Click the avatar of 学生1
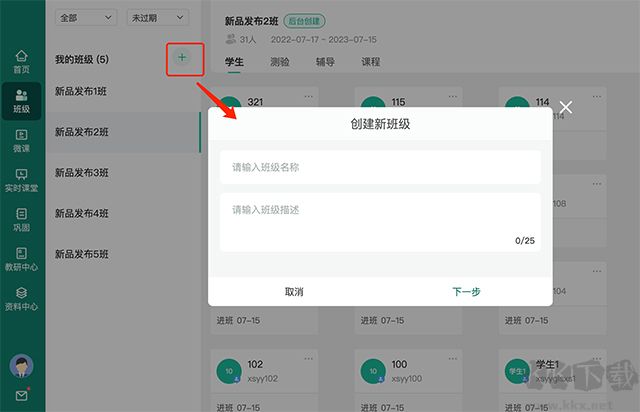Image resolution: width=640 pixels, height=412 pixels. [517, 371]
